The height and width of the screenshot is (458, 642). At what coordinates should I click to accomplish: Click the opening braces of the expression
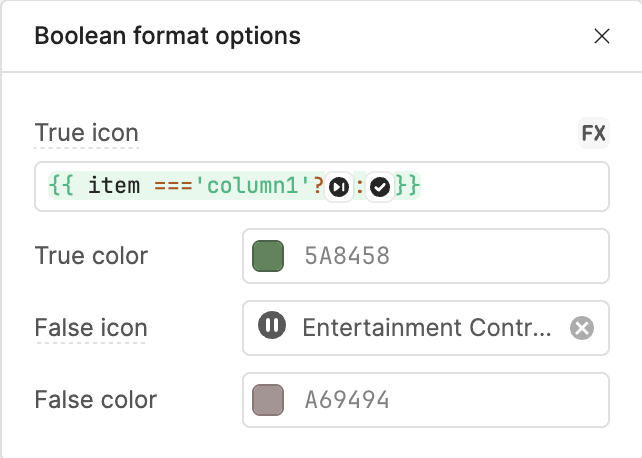(61, 186)
